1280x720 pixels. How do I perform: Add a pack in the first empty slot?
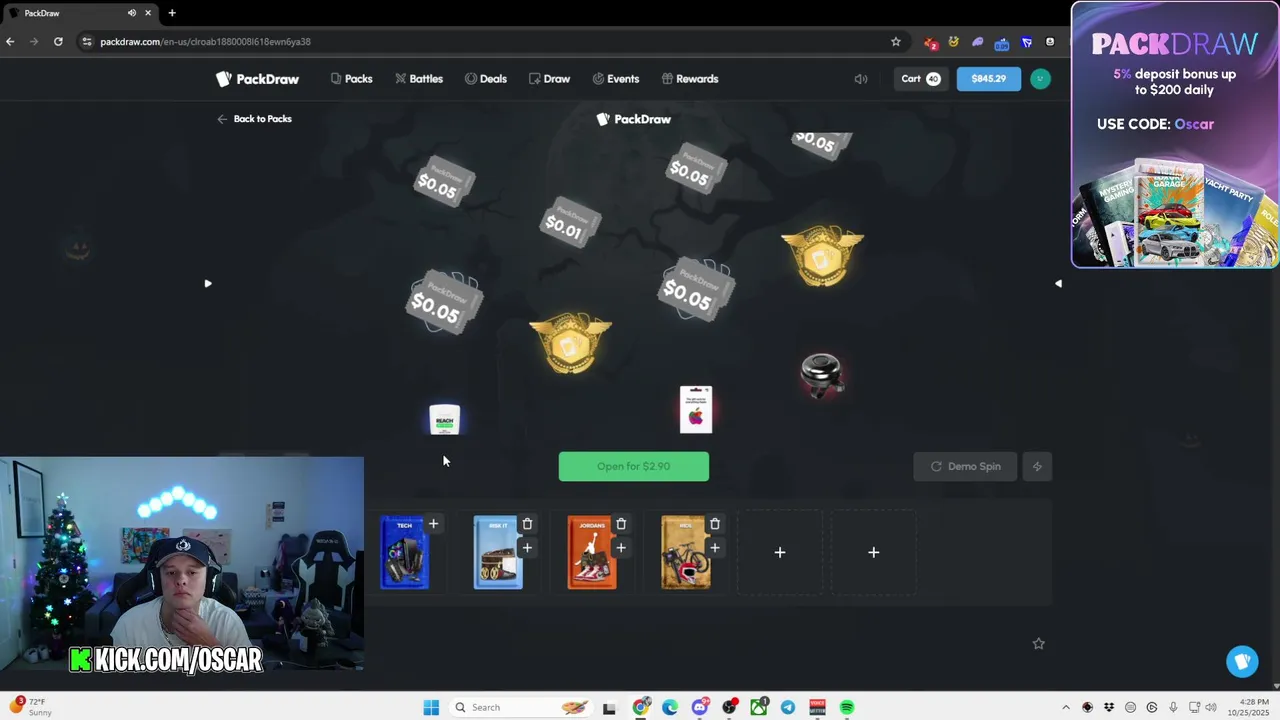[x=780, y=552]
